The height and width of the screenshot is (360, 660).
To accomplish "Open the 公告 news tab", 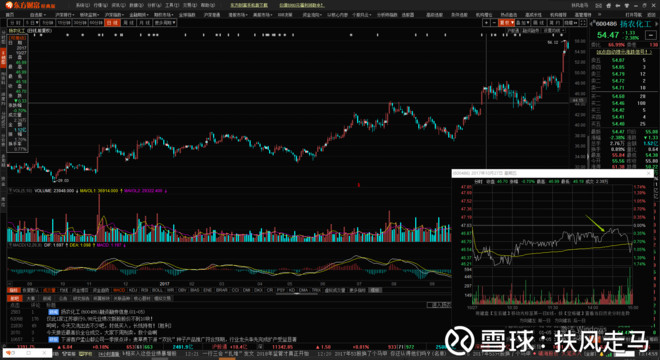I will pyautogui.click(x=63, y=298).
